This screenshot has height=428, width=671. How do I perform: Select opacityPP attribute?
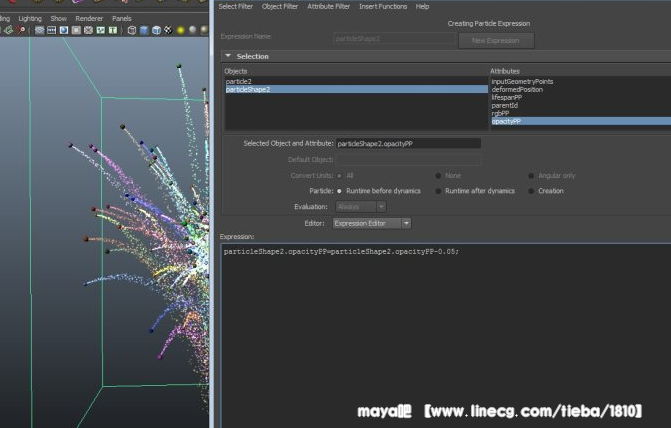coord(581,122)
